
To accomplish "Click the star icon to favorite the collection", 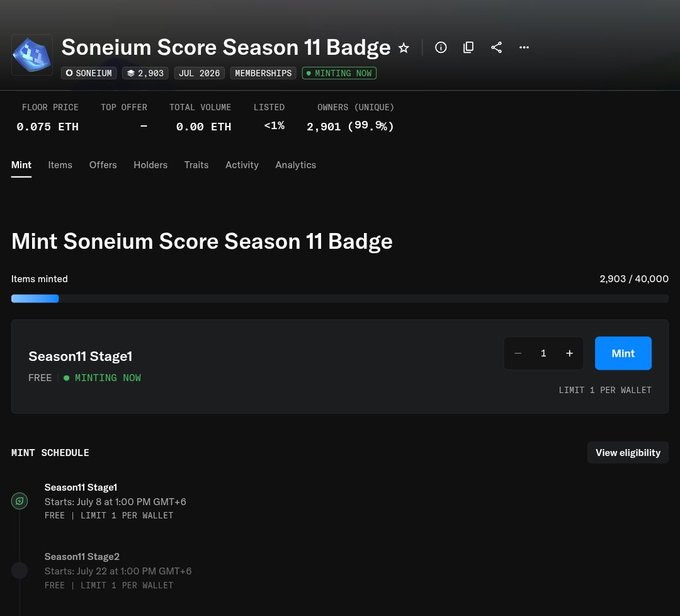I will tap(404, 48).
